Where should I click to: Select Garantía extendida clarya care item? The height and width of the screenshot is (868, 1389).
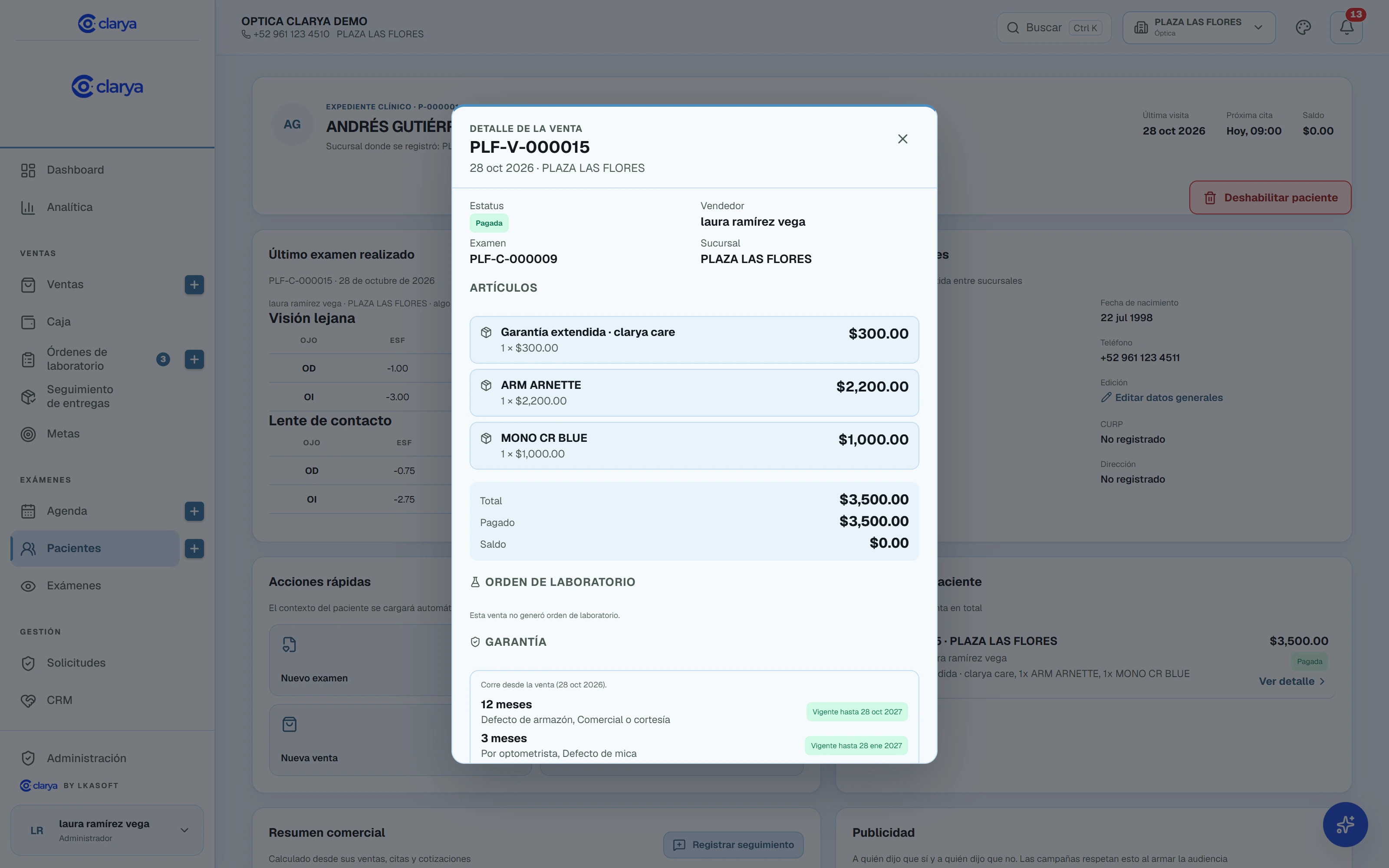click(x=694, y=340)
